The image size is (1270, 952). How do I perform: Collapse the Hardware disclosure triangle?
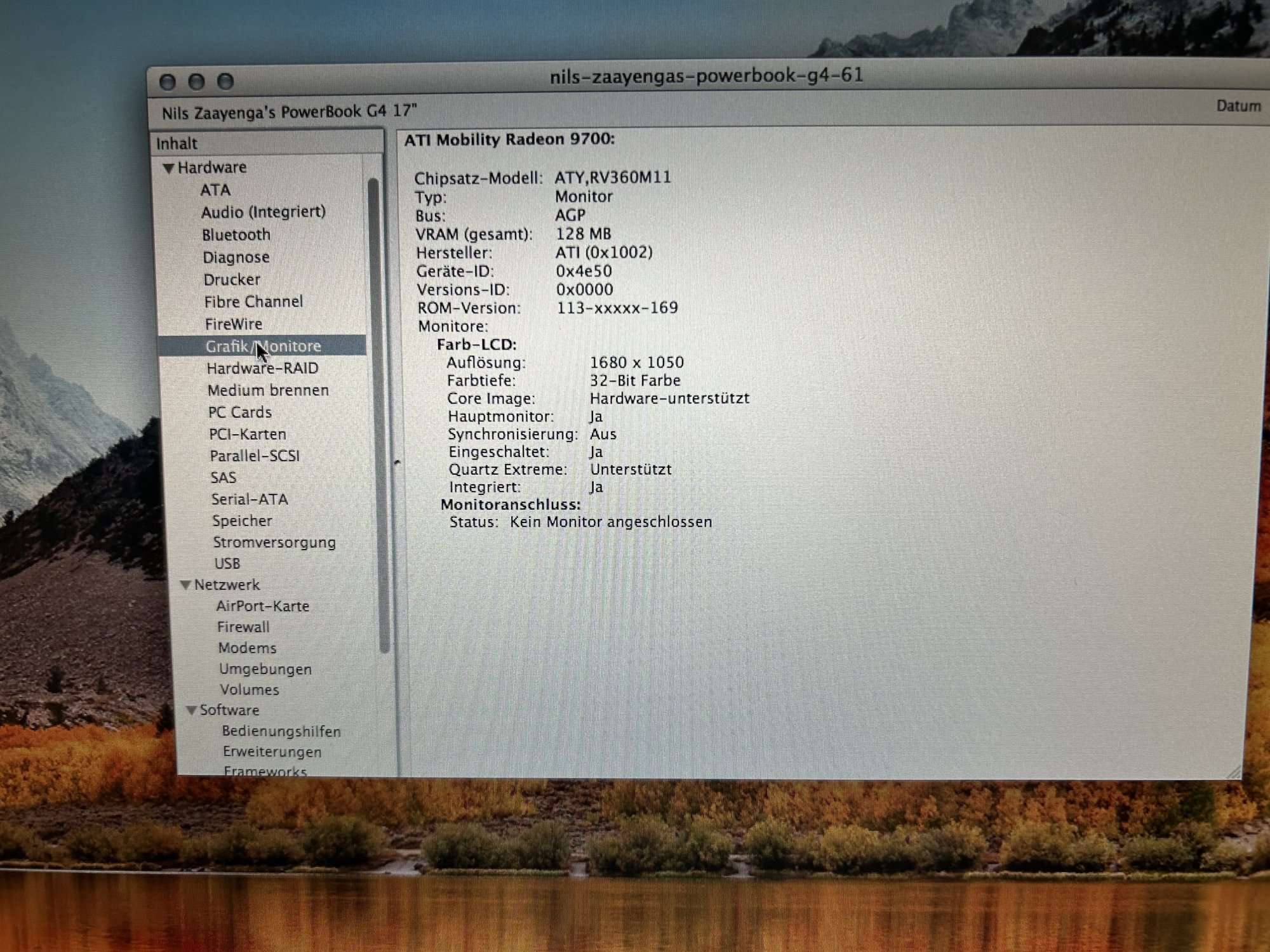coord(168,168)
